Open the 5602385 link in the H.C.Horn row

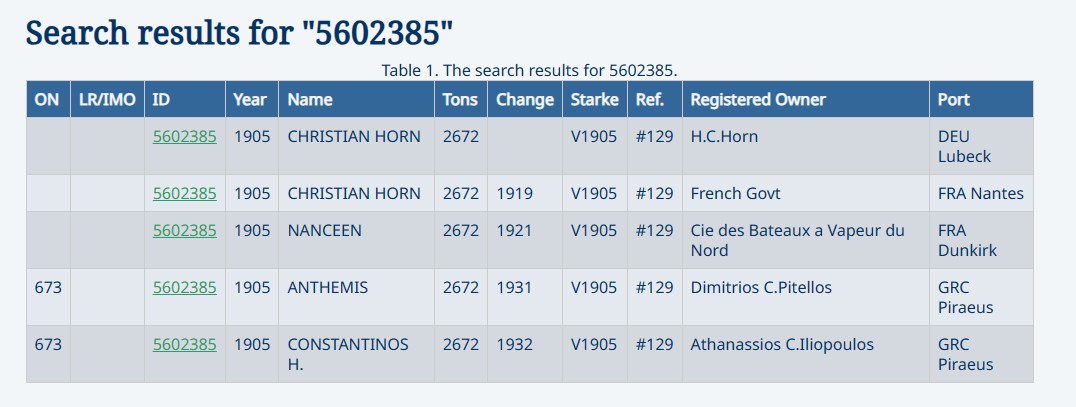(184, 136)
